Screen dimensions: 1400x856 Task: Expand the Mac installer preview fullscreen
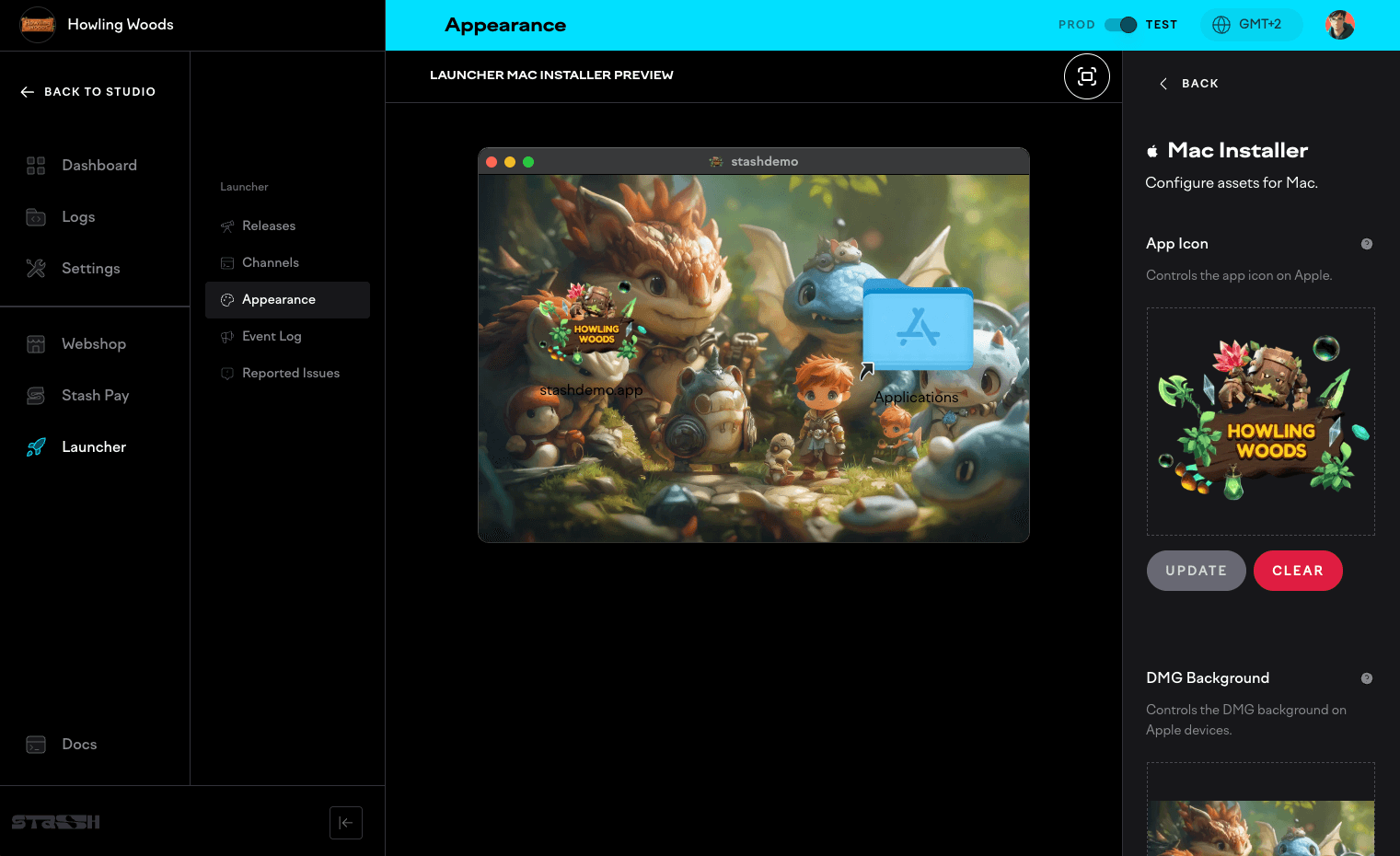pyautogui.click(x=1086, y=76)
